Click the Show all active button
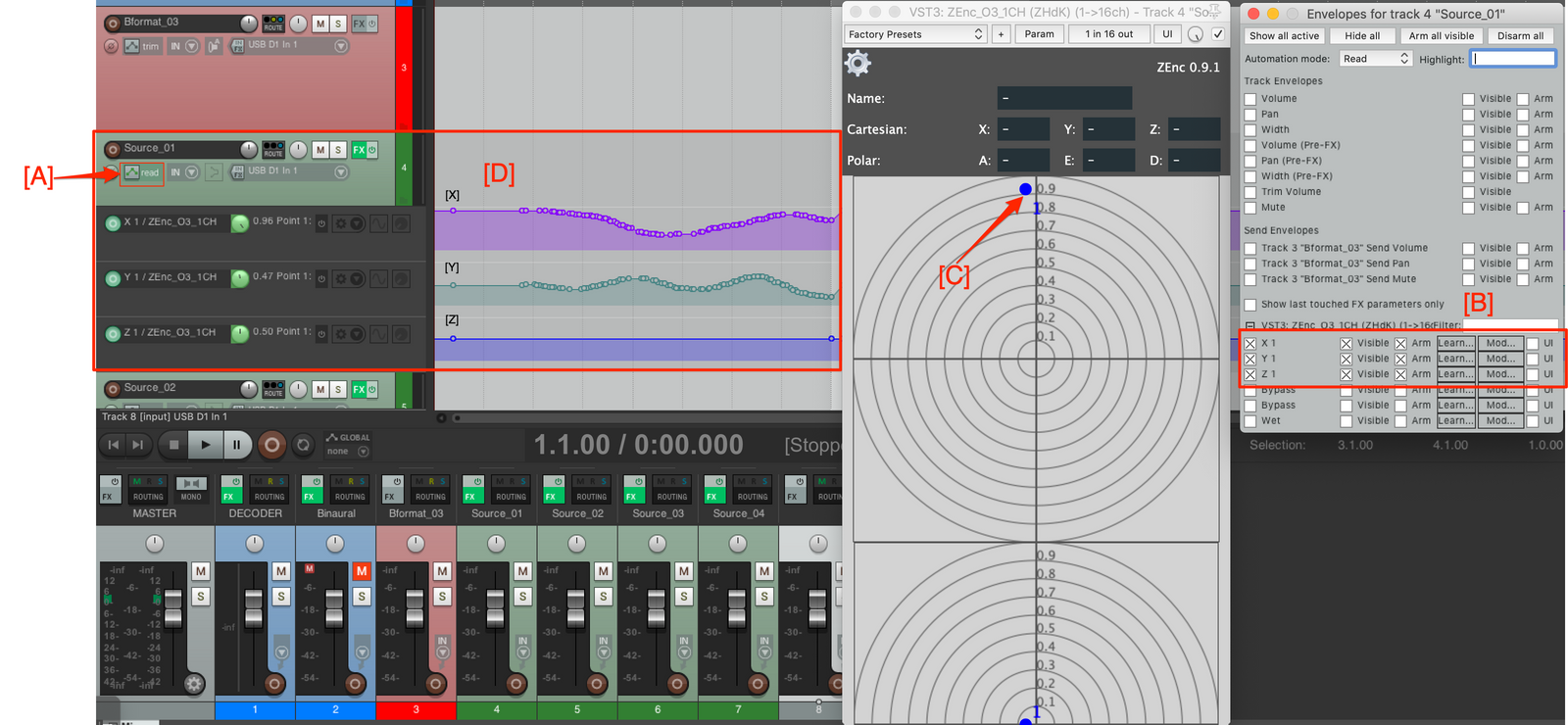1568x725 pixels. [x=1284, y=36]
